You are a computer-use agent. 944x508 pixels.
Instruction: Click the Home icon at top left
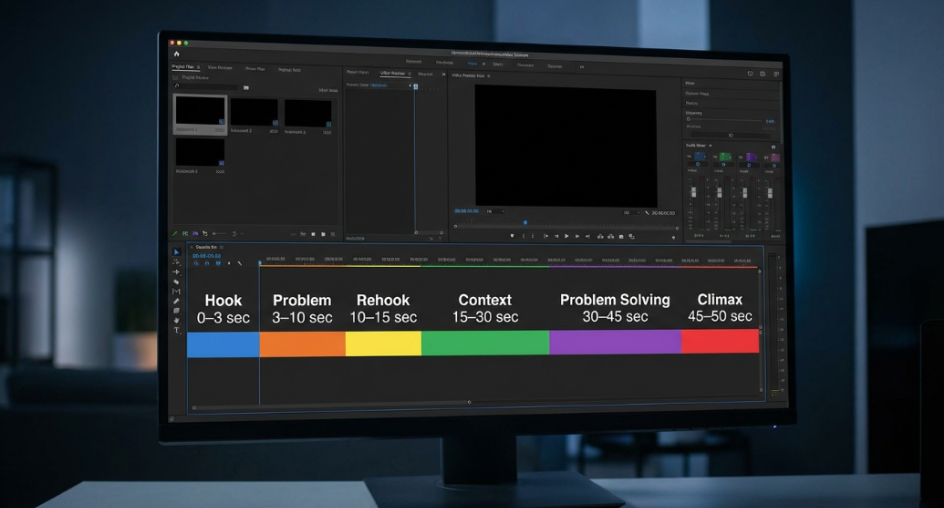pos(176,54)
